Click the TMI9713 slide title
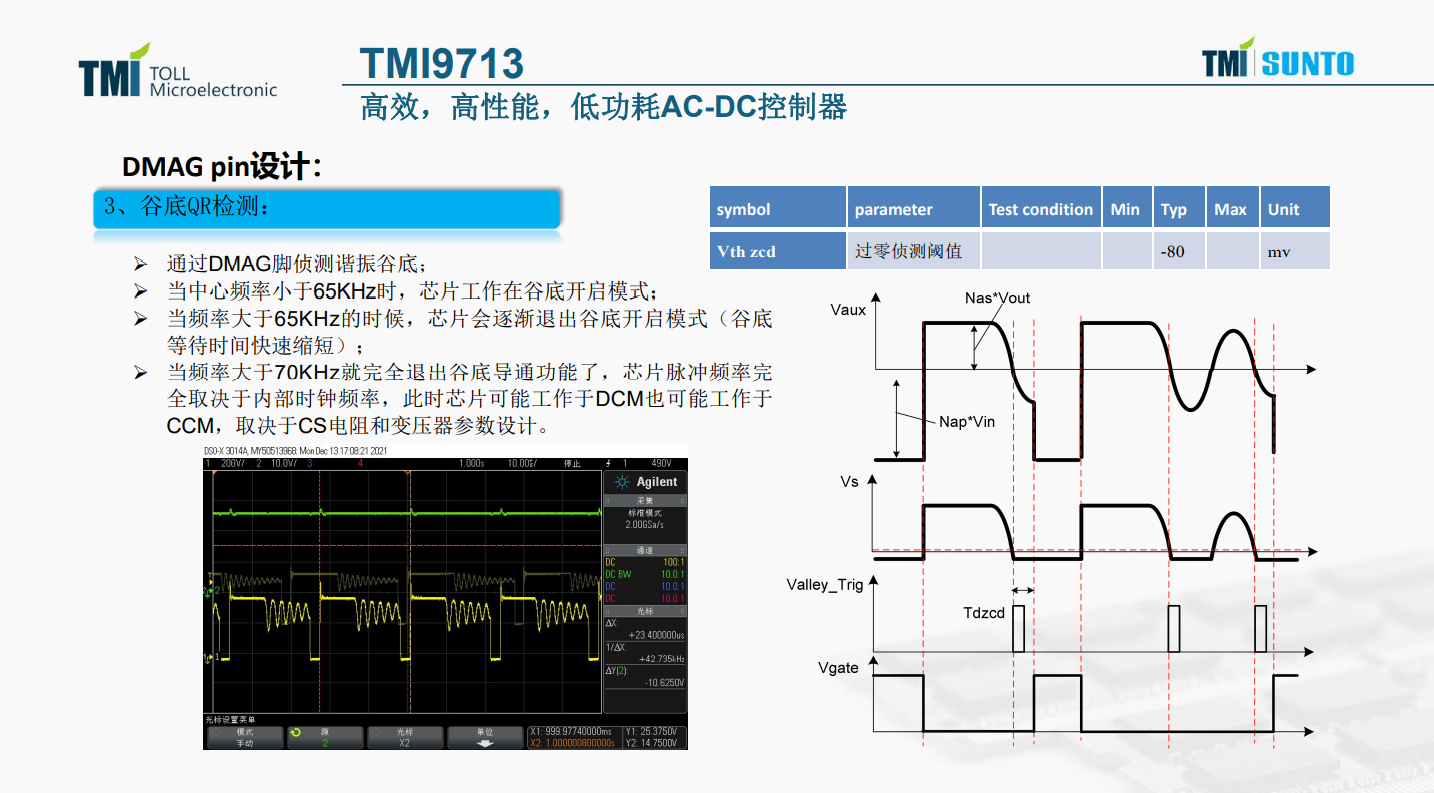 442,64
